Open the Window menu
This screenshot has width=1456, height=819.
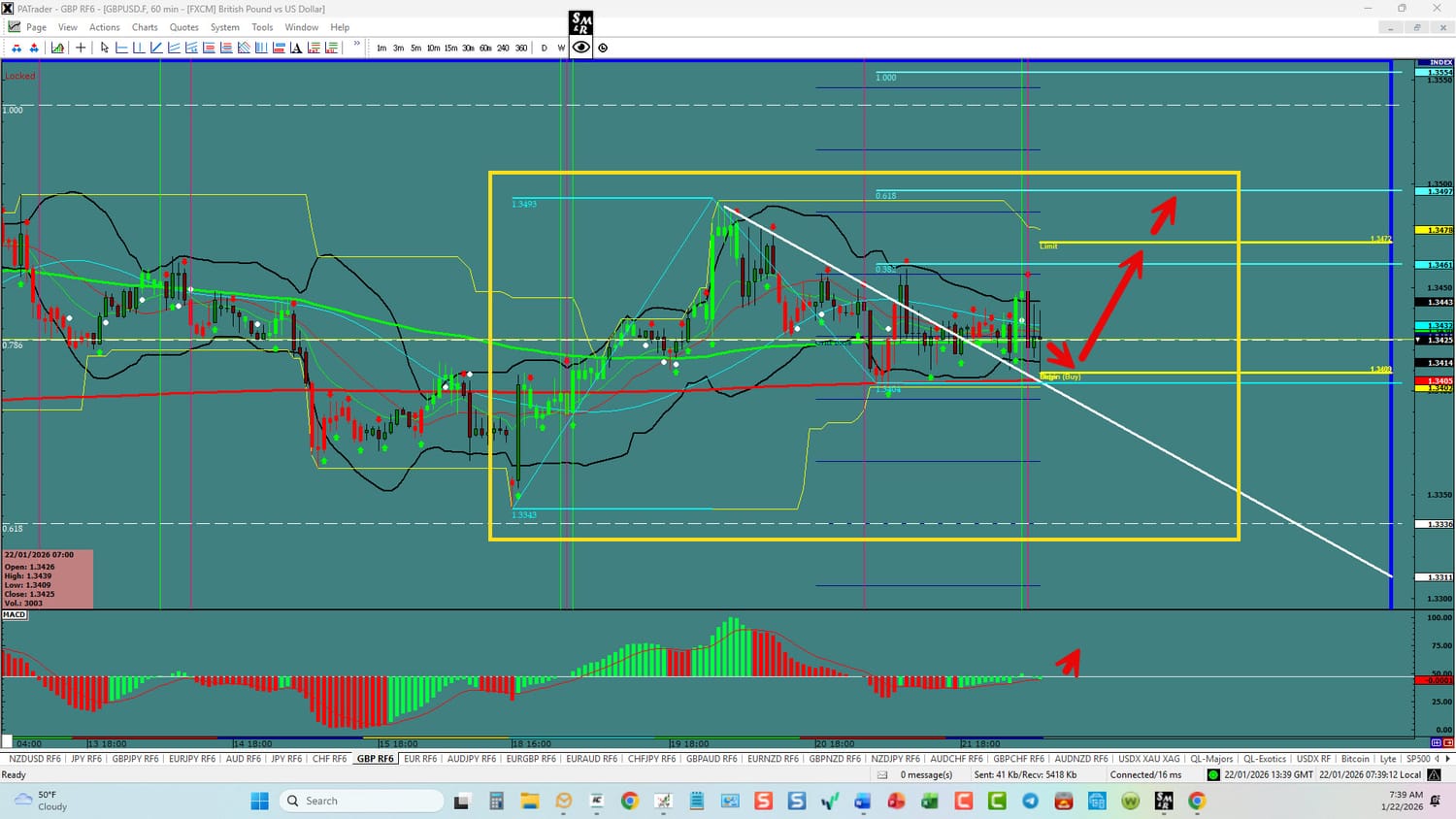[x=302, y=27]
